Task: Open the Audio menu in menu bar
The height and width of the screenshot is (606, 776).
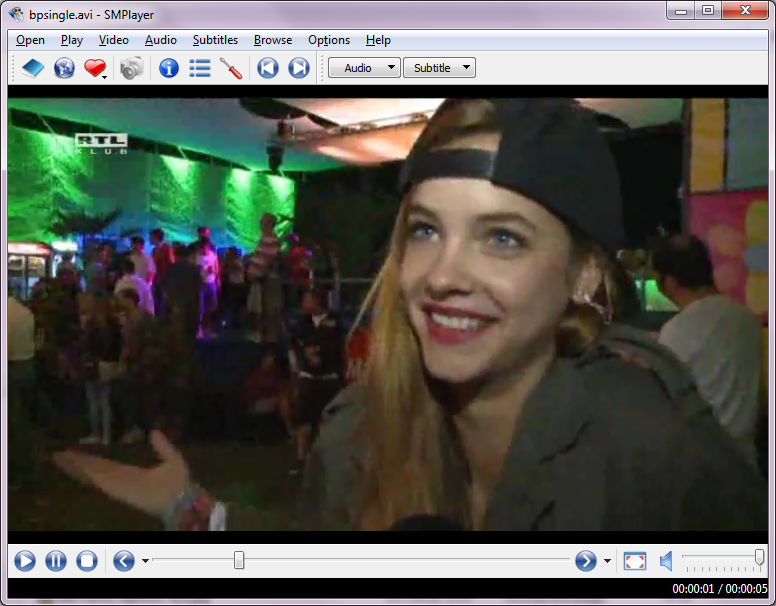Action: pyautogui.click(x=160, y=40)
